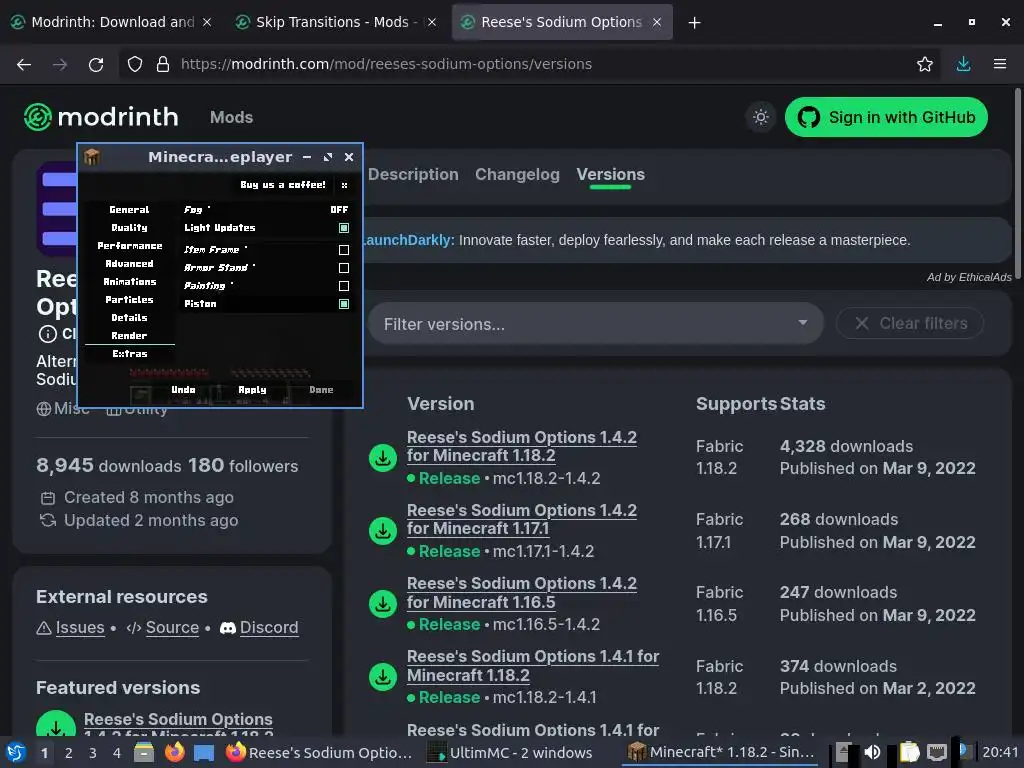Click the display monitor tray icon

click(x=936, y=752)
